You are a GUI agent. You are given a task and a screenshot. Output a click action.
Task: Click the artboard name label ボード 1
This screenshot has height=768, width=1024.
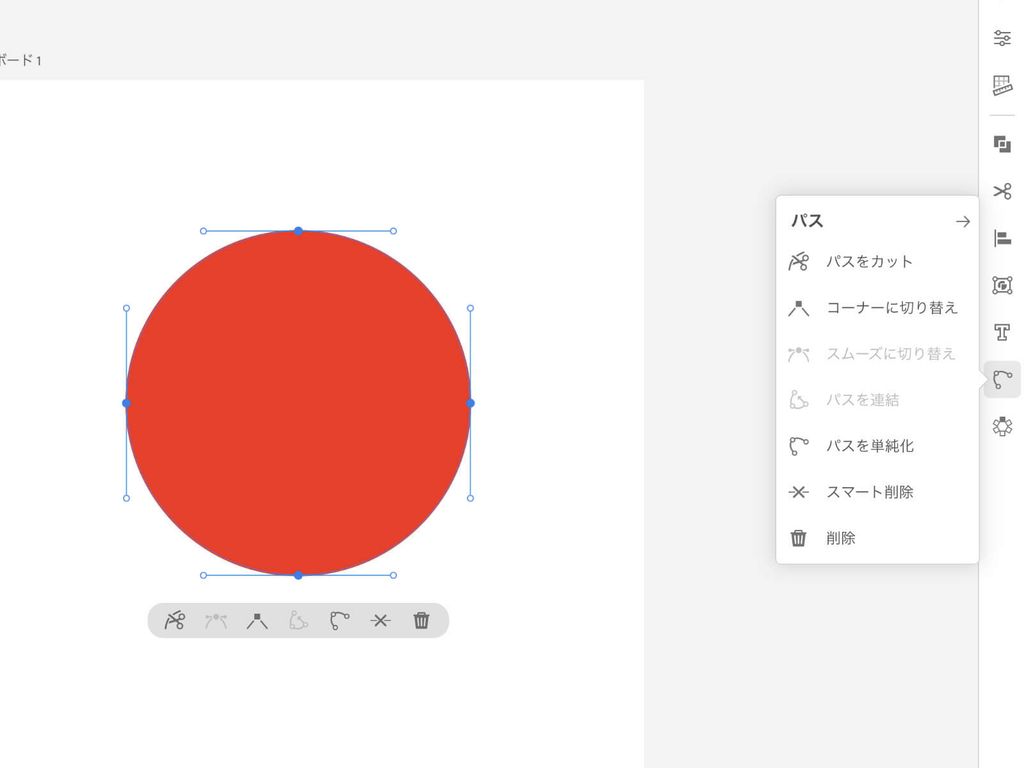(x=20, y=61)
